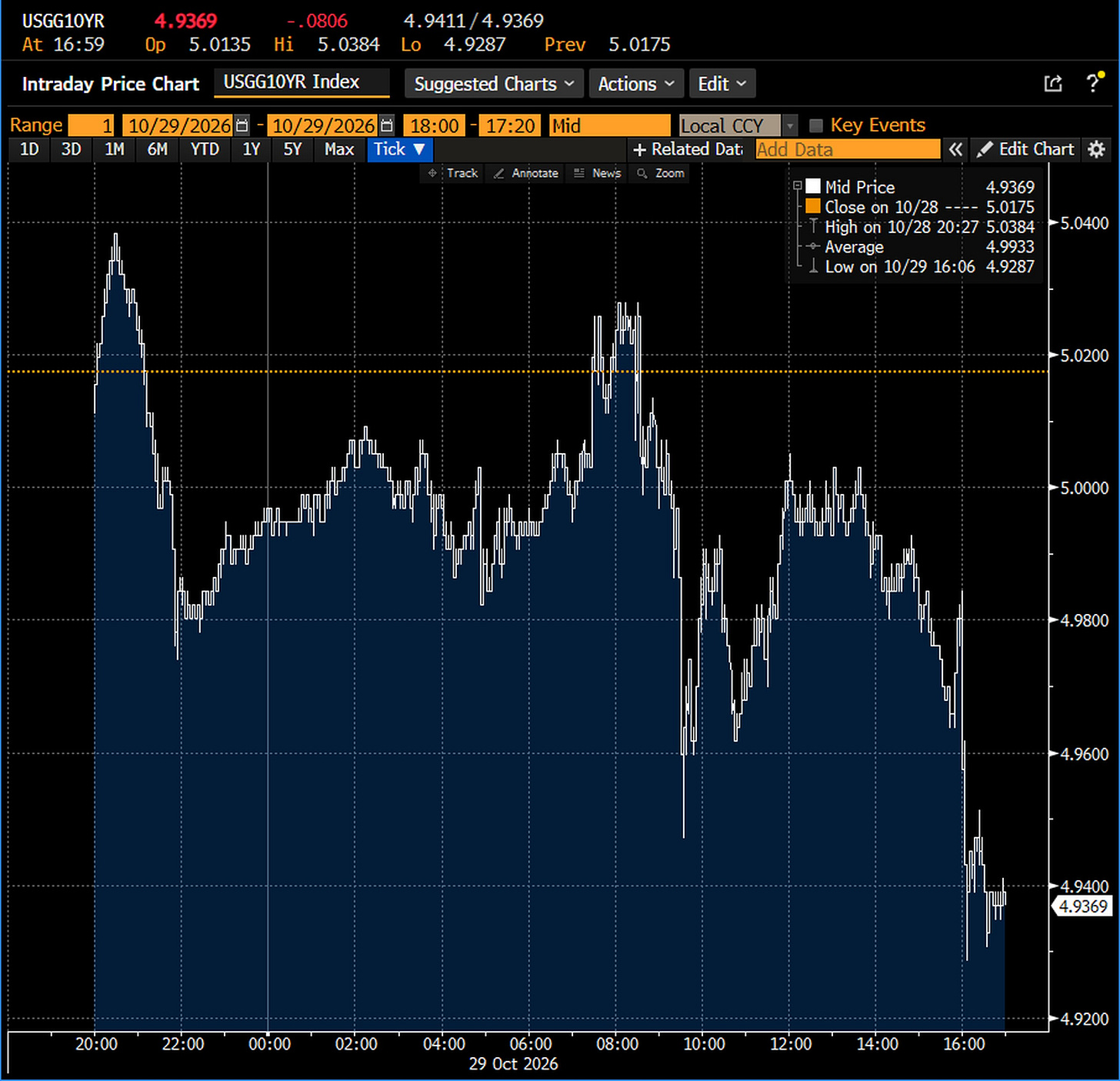
Task: Switch to the Max range tab
Action: click(339, 149)
